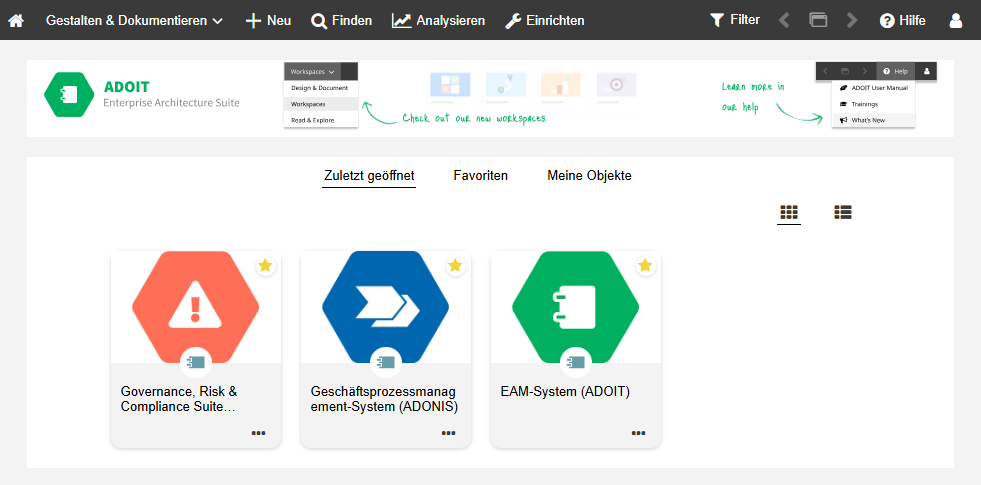The image size is (981, 485).
Task: Open the Hilfe help menu
Action: (x=902, y=20)
